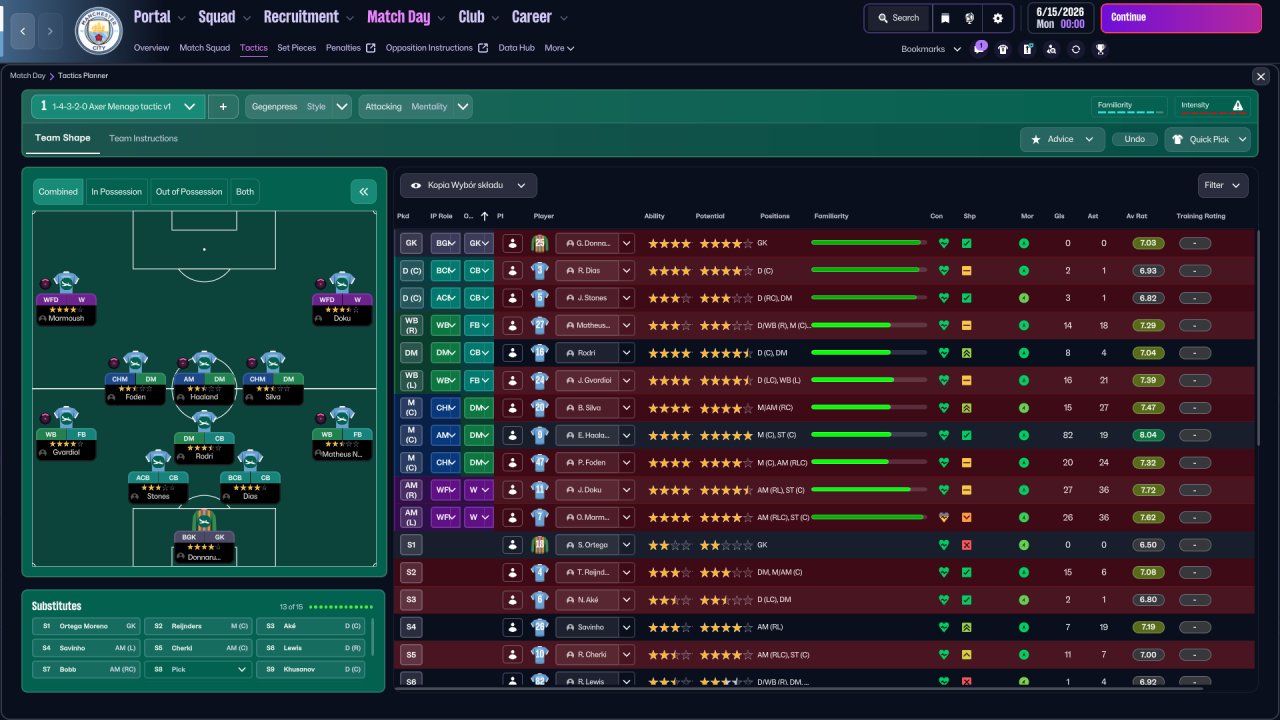Collapse the pitch panel with double chevron
The image size is (1280, 720).
coord(364,191)
